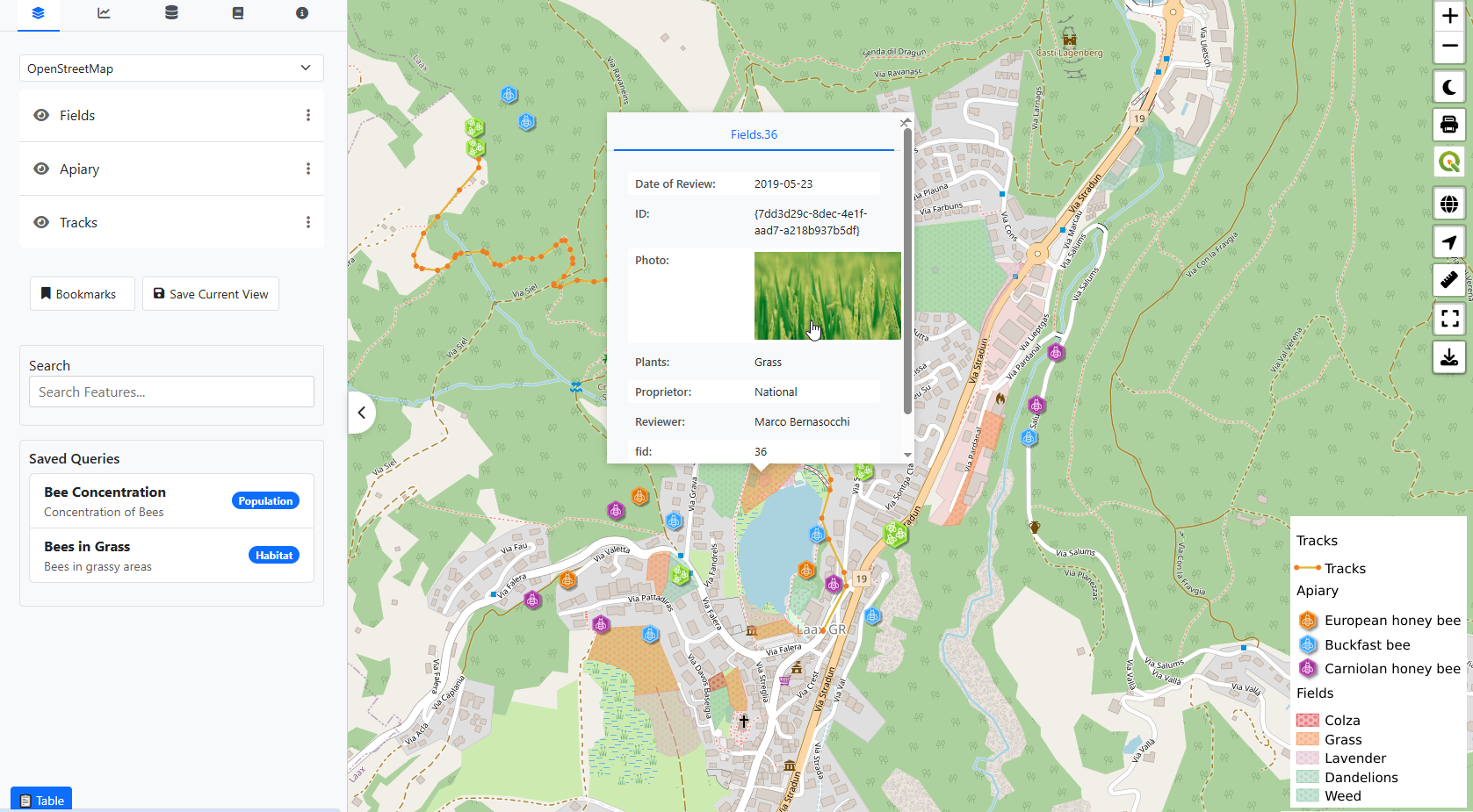
Task: Click the Habitat badge
Action: click(x=274, y=556)
